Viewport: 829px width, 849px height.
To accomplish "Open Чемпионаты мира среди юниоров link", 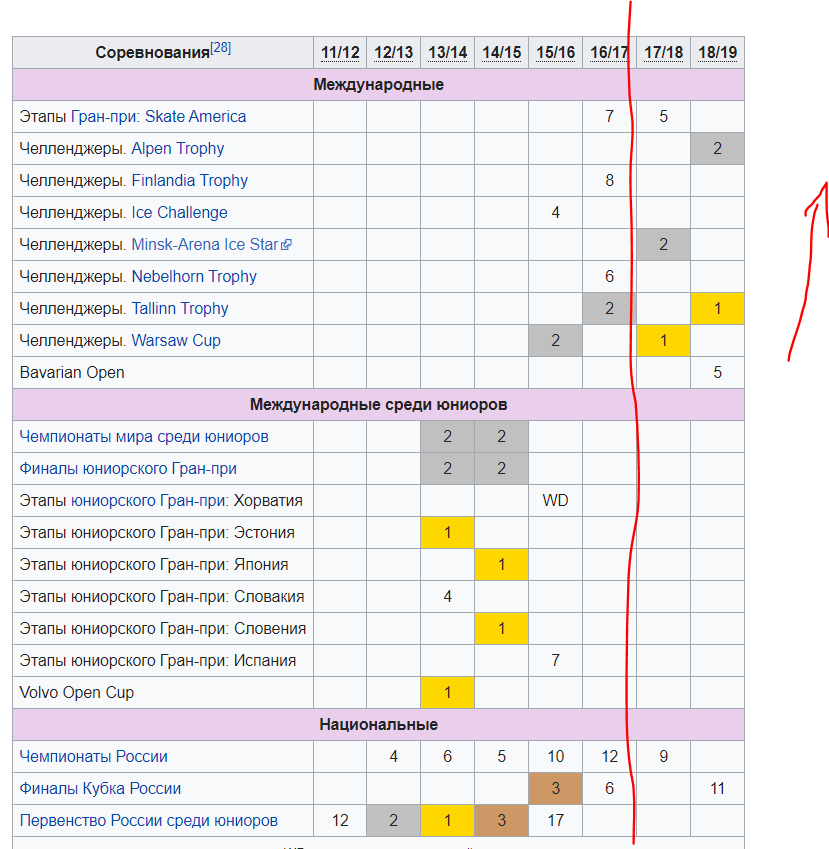I will [144, 436].
